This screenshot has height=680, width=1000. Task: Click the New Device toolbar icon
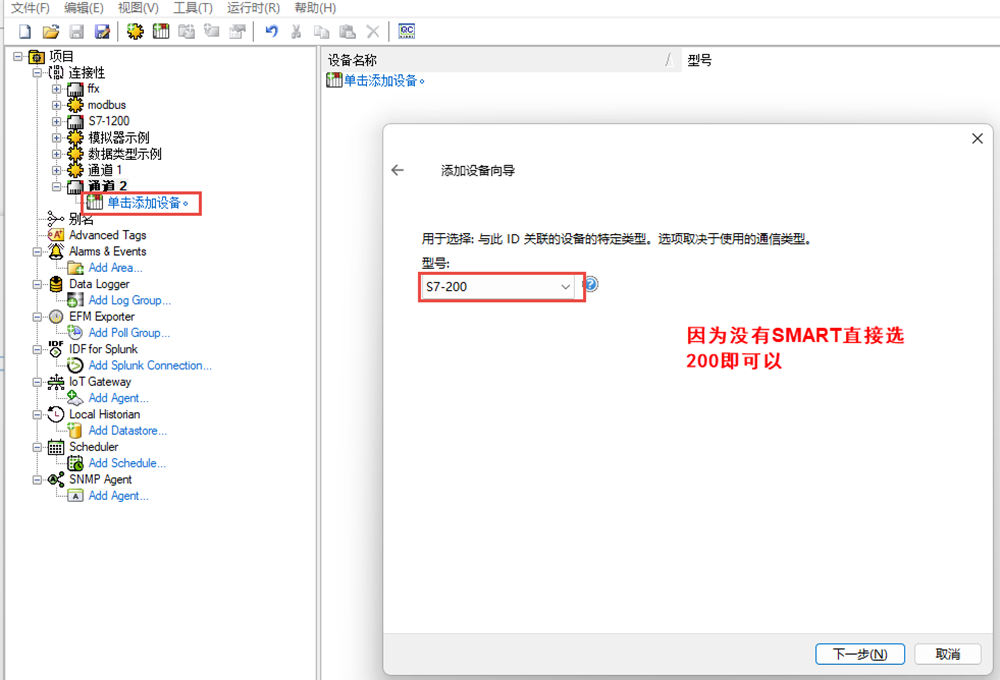click(x=161, y=32)
